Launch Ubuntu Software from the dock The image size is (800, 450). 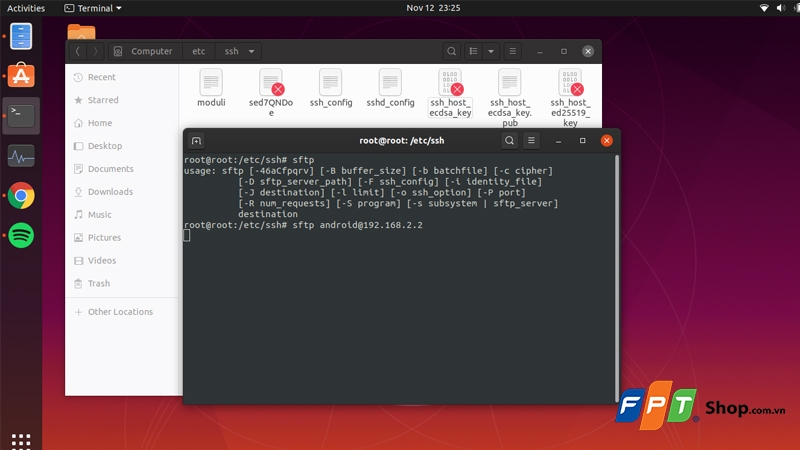click(21, 75)
